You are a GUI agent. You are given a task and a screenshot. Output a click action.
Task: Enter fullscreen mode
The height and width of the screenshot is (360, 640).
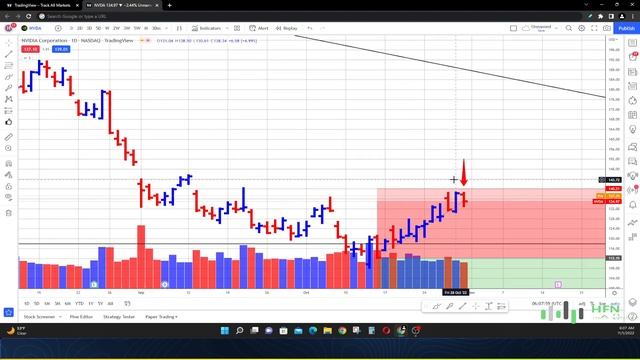click(594, 28)
